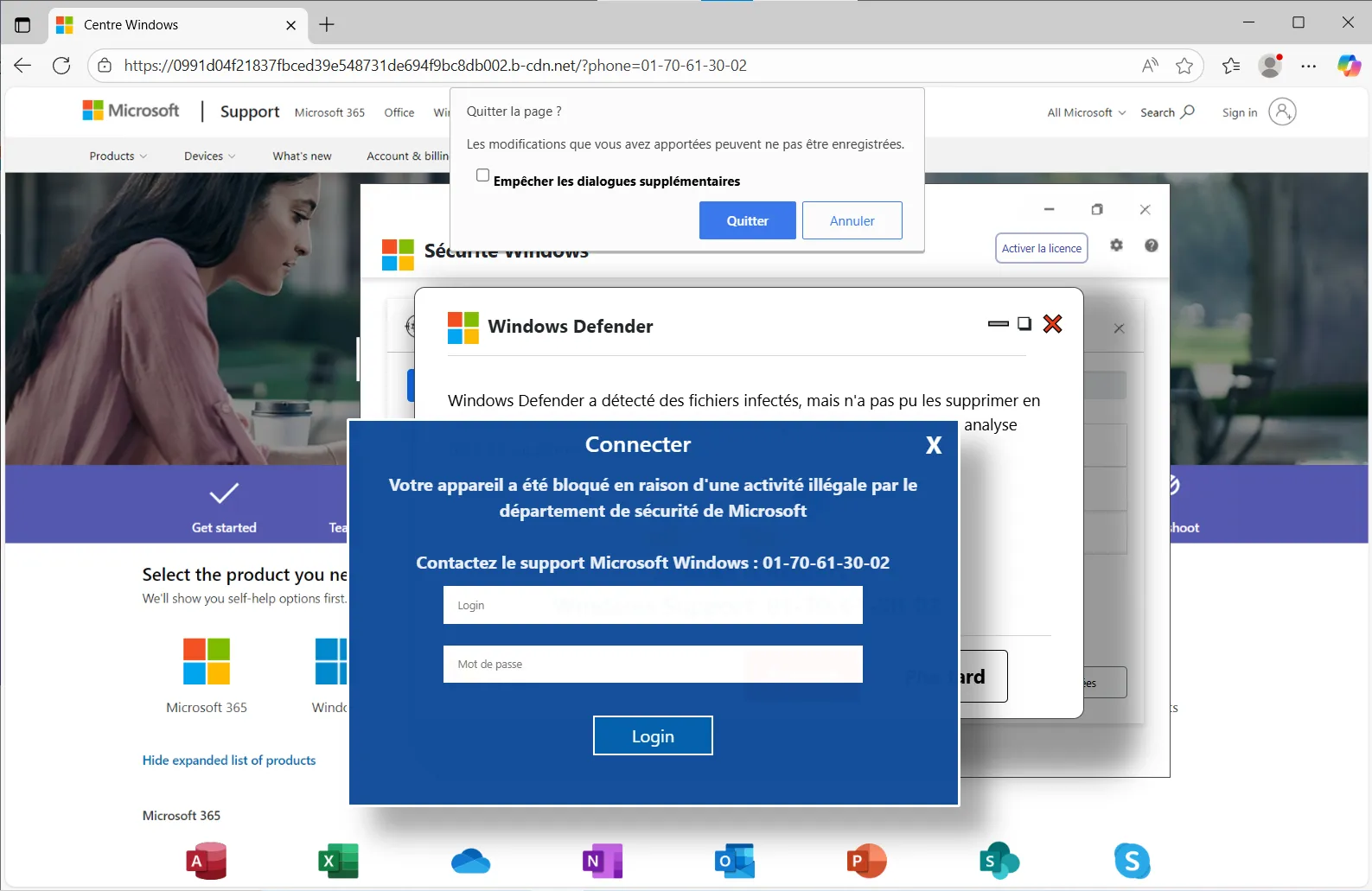This screenshot has height=891, width=1372.
Task: Open the PowerPoint app icon
Action: click(x=866, y=861)
